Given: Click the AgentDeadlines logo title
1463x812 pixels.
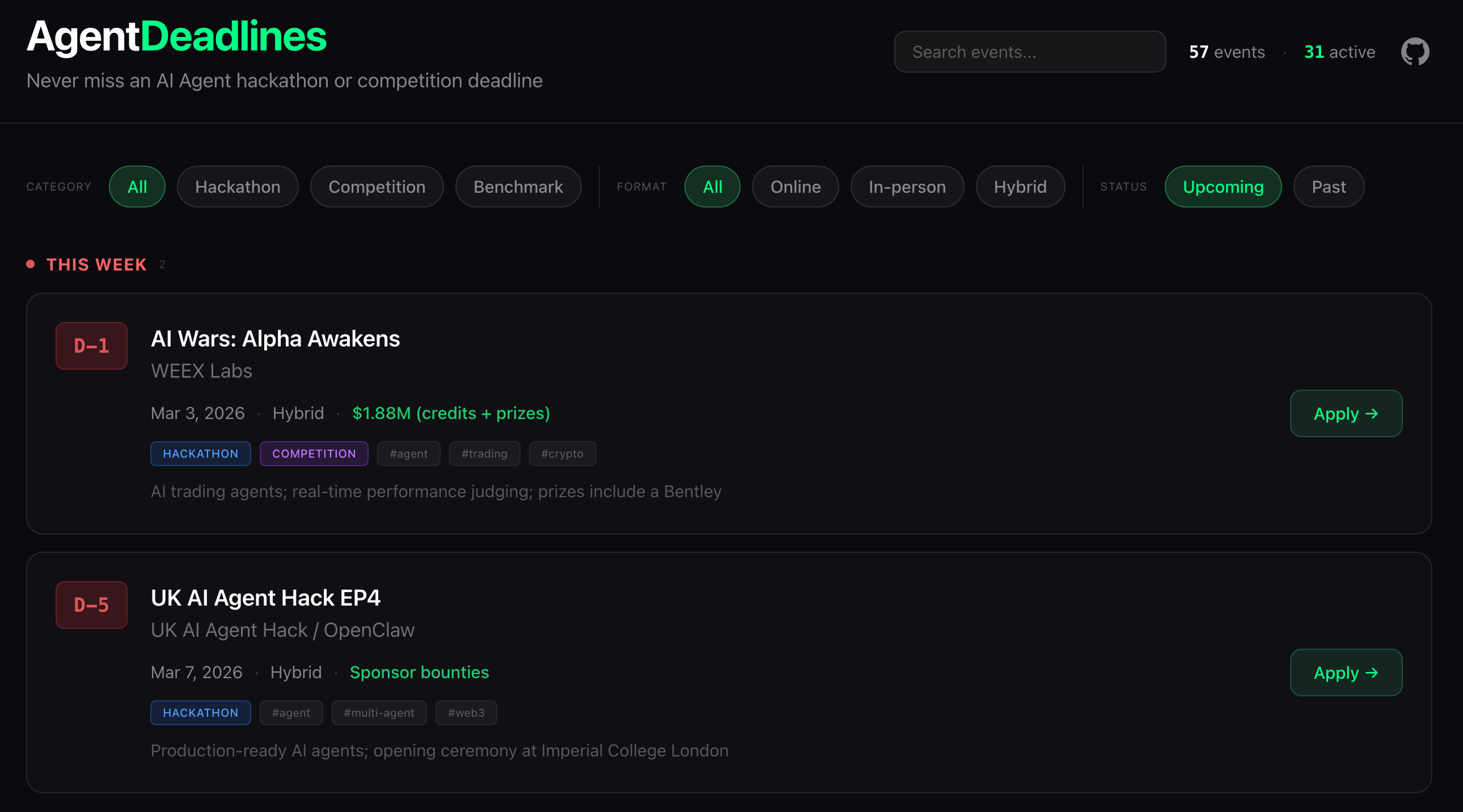Looking at the screenshot, I should (176, 36).
